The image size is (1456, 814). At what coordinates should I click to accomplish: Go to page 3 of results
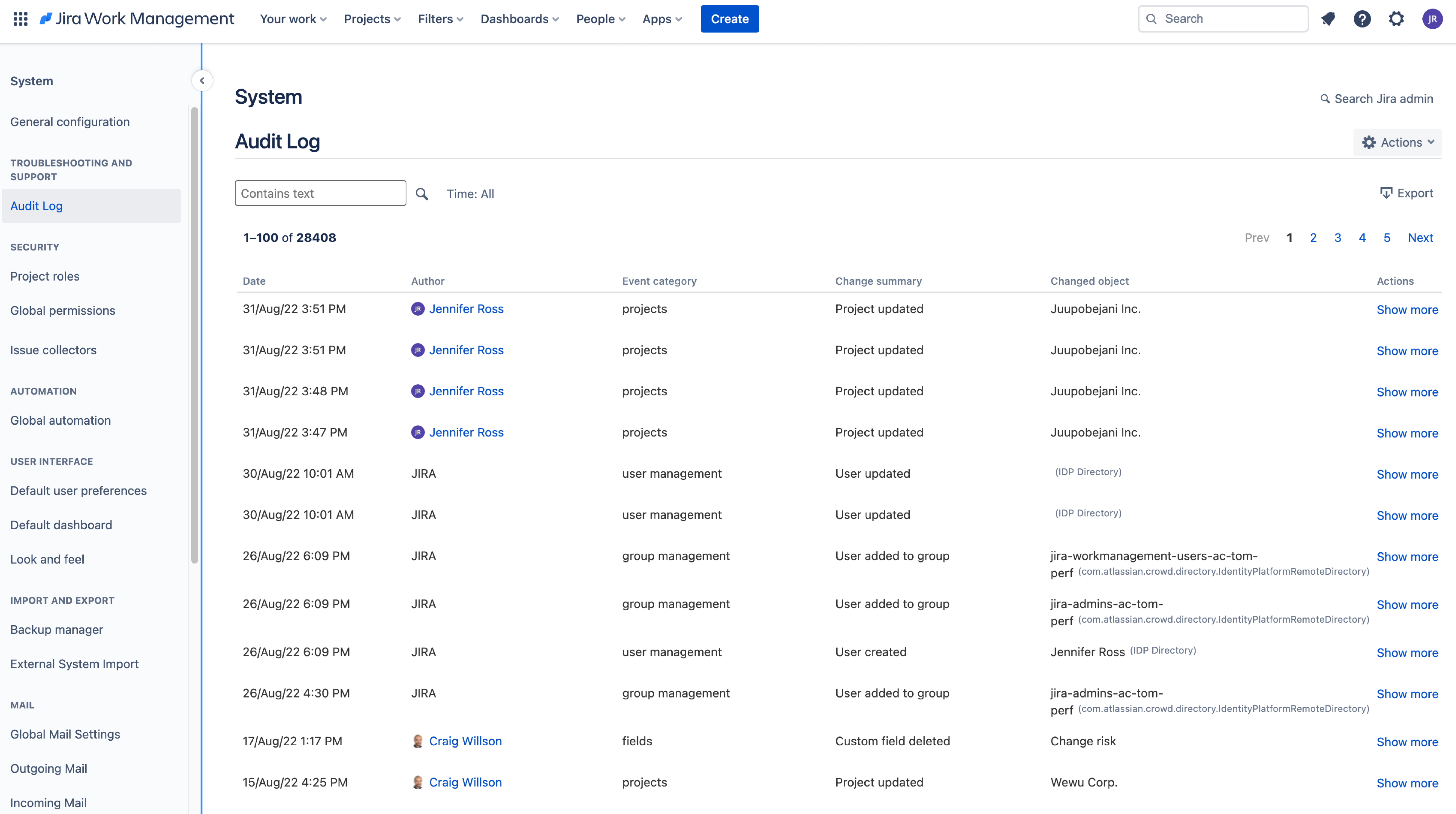[1337, 237]
